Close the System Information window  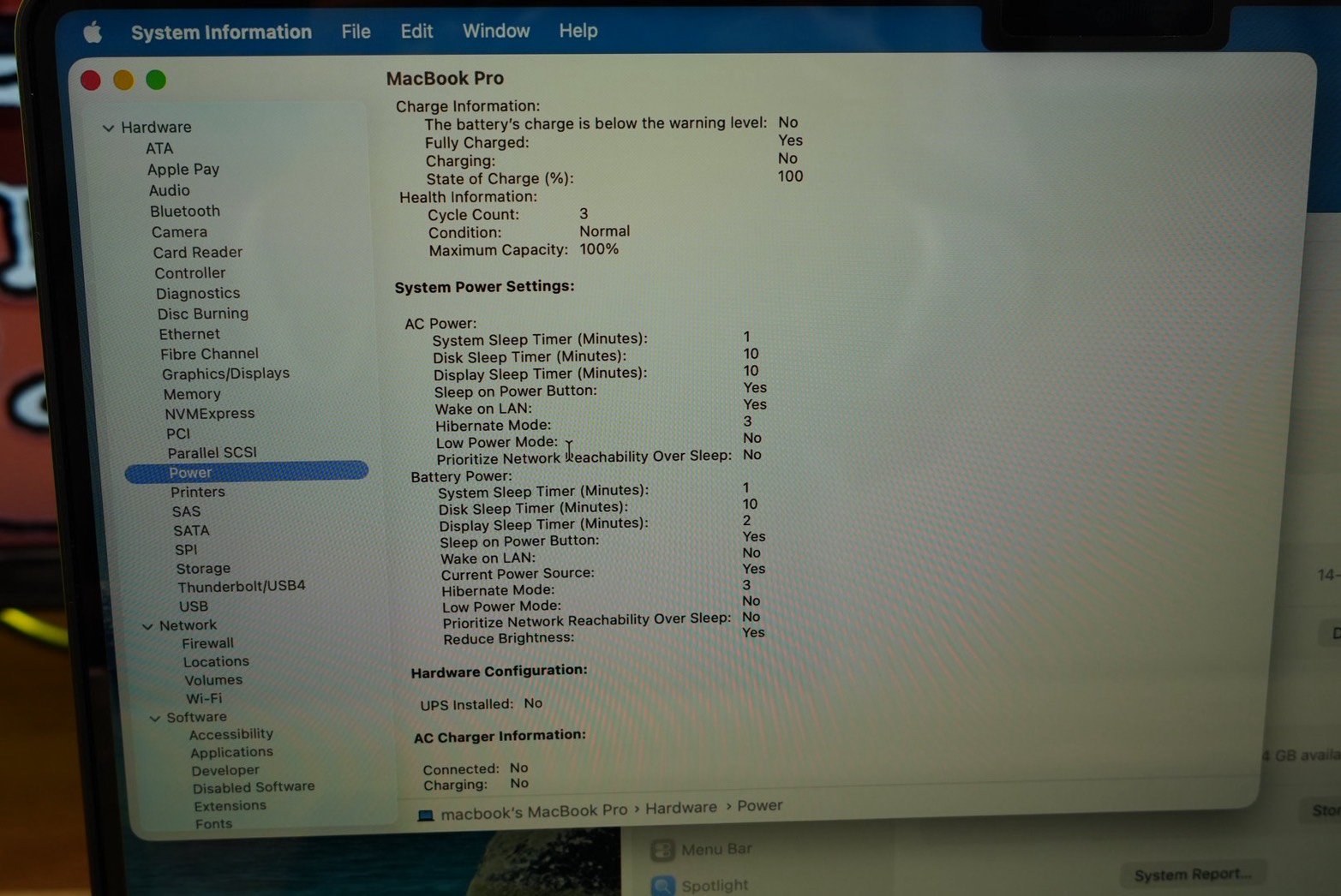click(91, 81)
